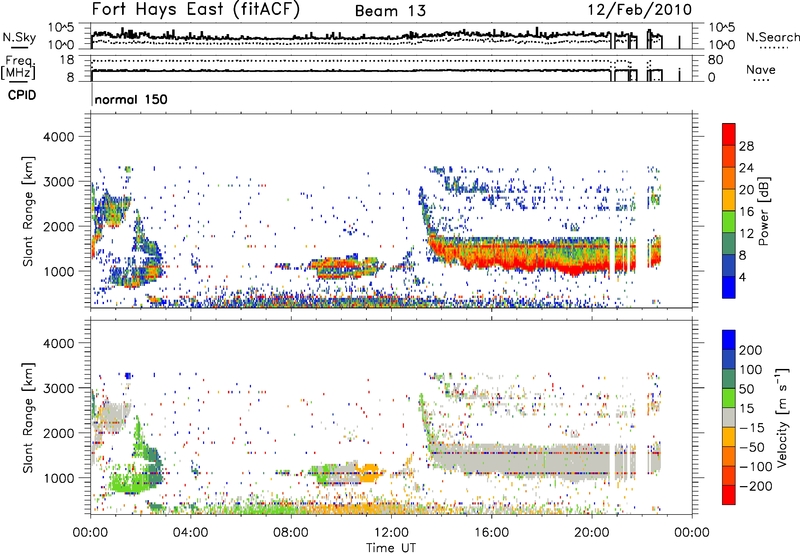Click the green velocity echo patch near 01:30 UT
The image size is (800, 554).
133,480
